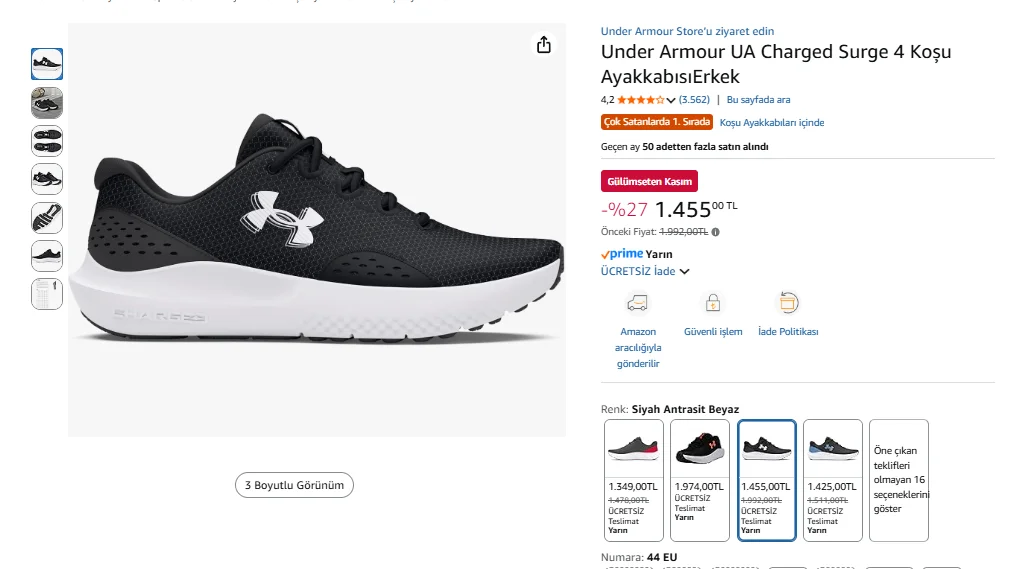Expand the ÜCRETSİZ İade dropdown arrow
The width and height of the screenshot is (1014, 569).
685,271
